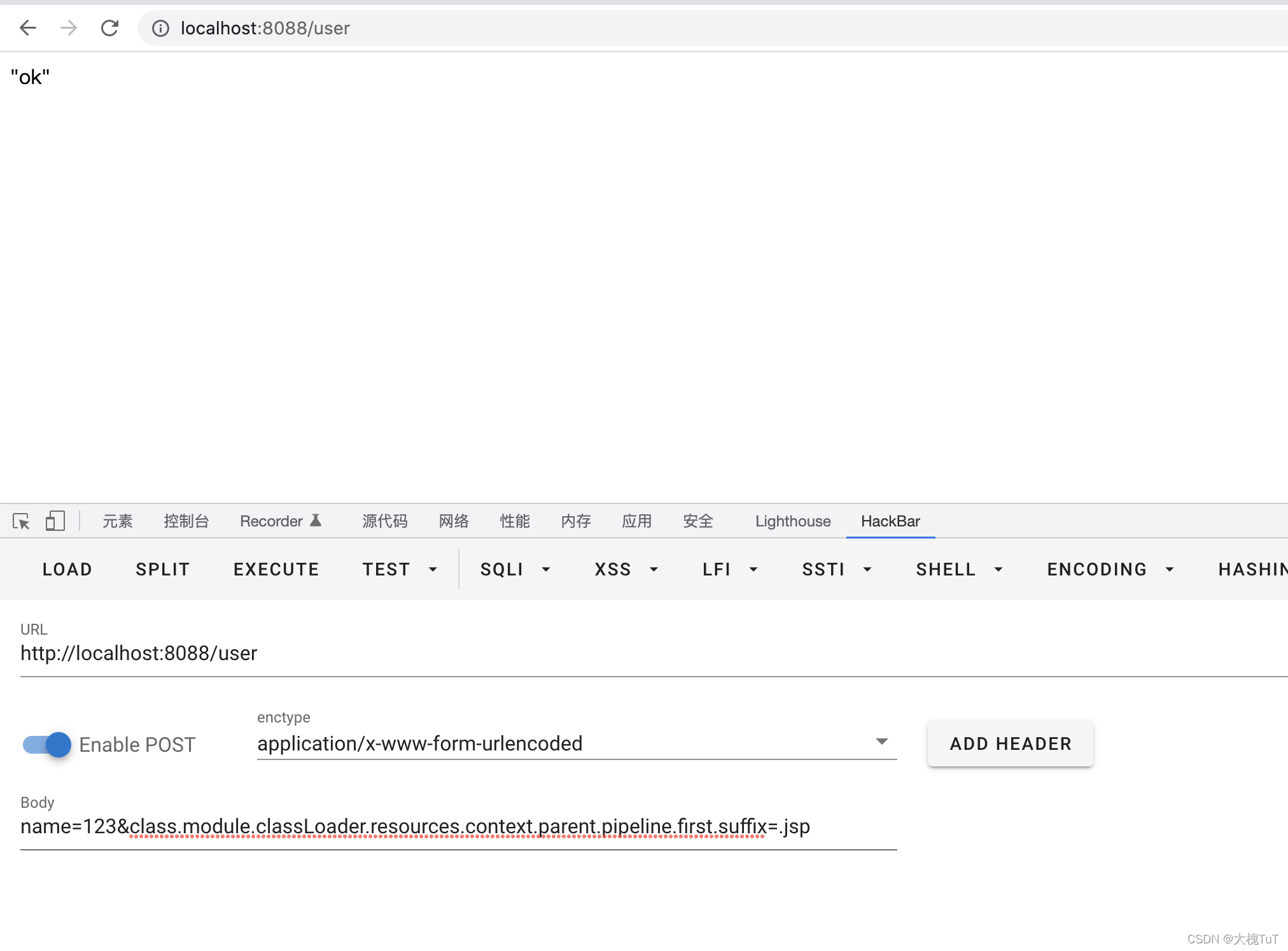The image size is (1288, 951).
Task: Click the browser address bar
Action: click(713, 28)
